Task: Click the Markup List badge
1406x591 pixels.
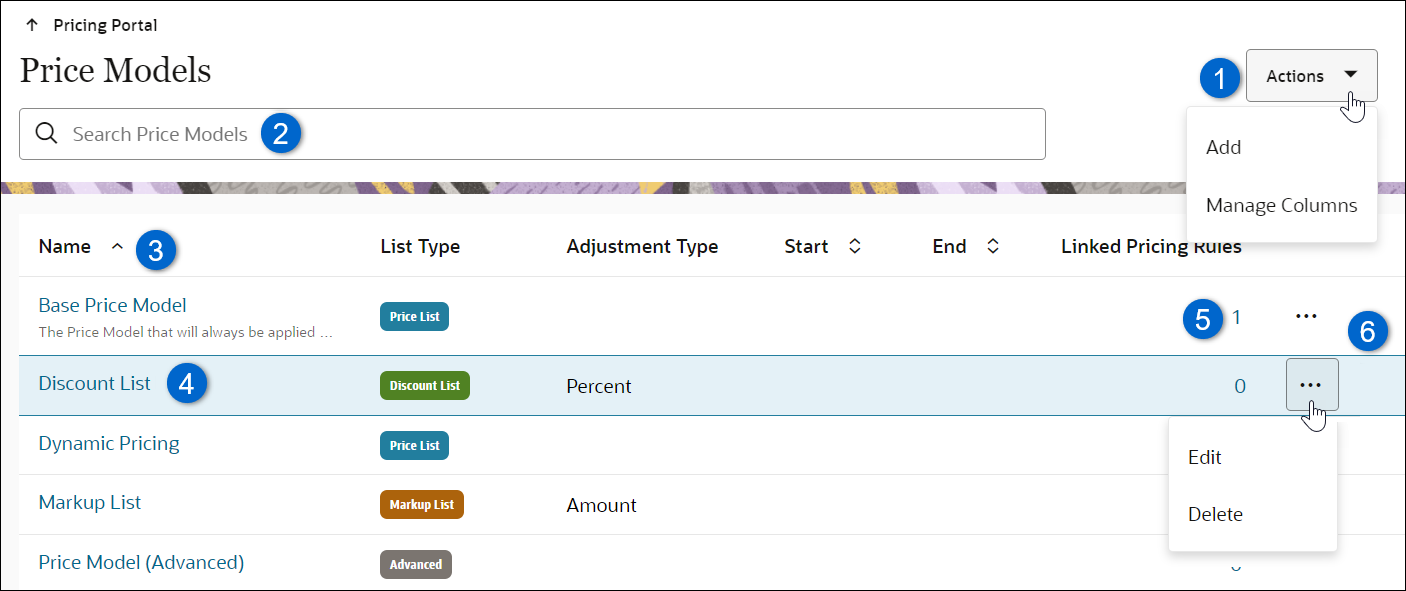Action: (x=421, y=504)
